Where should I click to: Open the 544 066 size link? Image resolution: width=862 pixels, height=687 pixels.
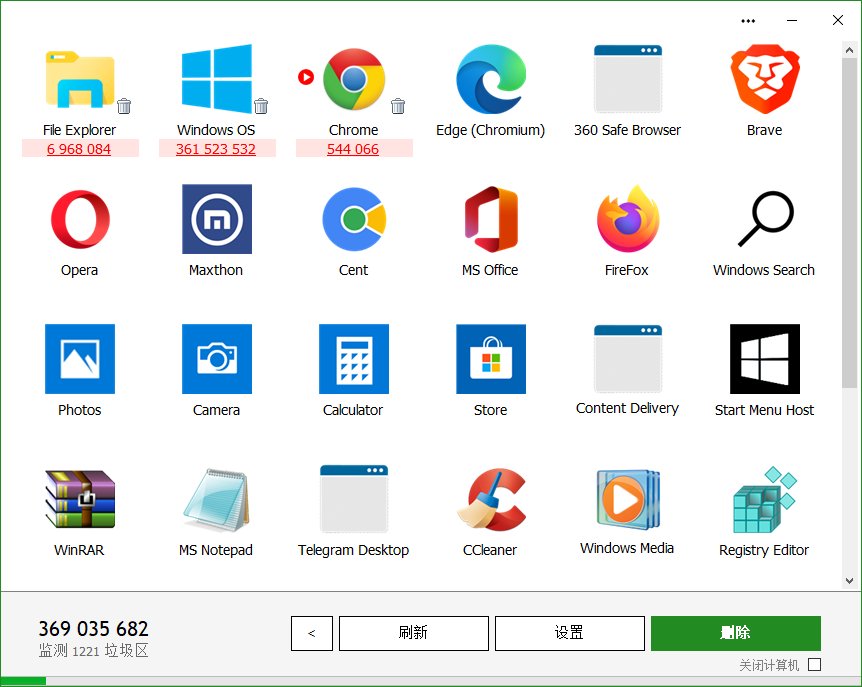[x=353, y=149]
